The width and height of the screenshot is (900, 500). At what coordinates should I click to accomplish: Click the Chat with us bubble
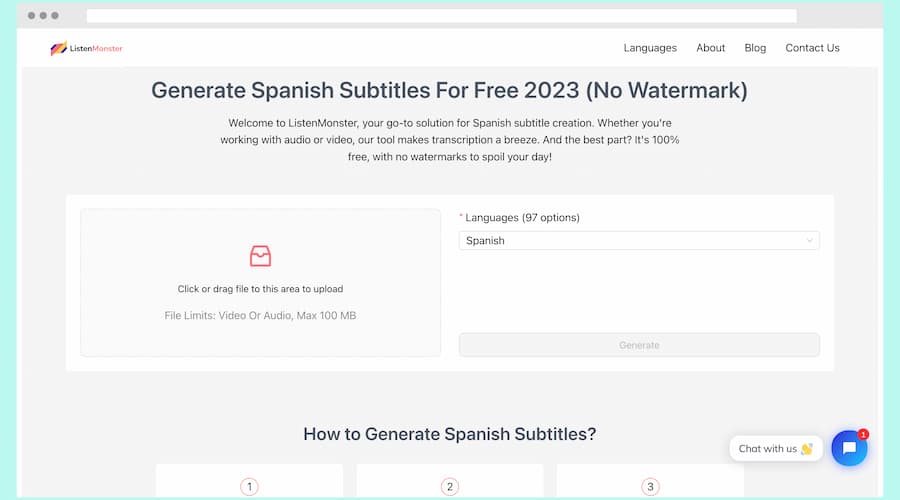click(775, 448)
